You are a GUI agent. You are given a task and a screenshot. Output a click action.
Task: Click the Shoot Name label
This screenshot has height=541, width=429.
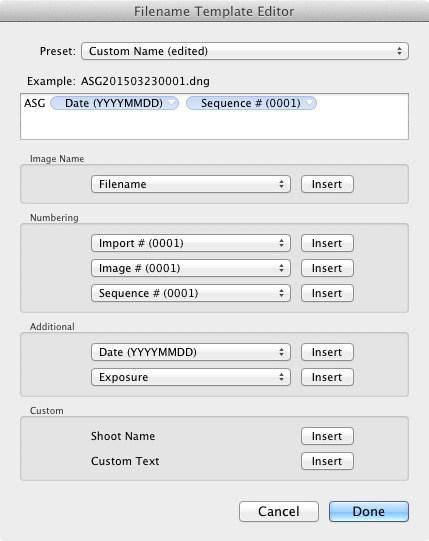pyautogui.click(x=123, y=436)
